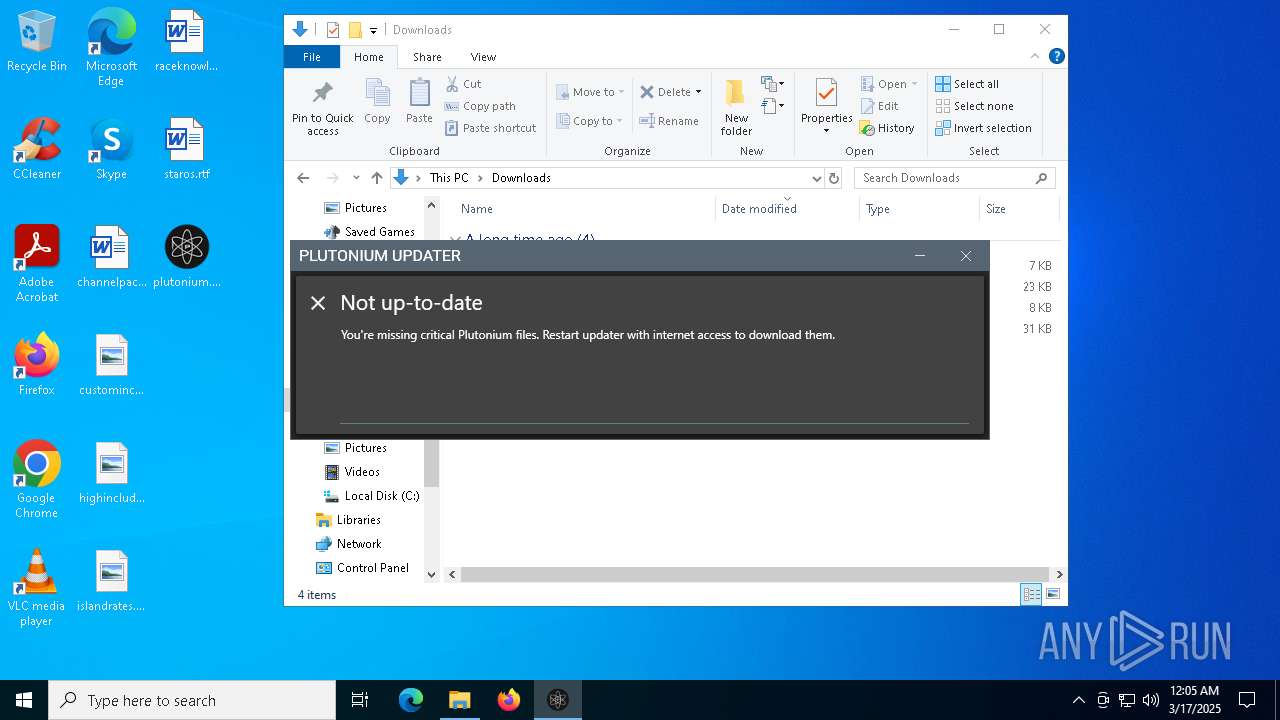
Task: Select plutonium desktop icon
Action: 187,258
